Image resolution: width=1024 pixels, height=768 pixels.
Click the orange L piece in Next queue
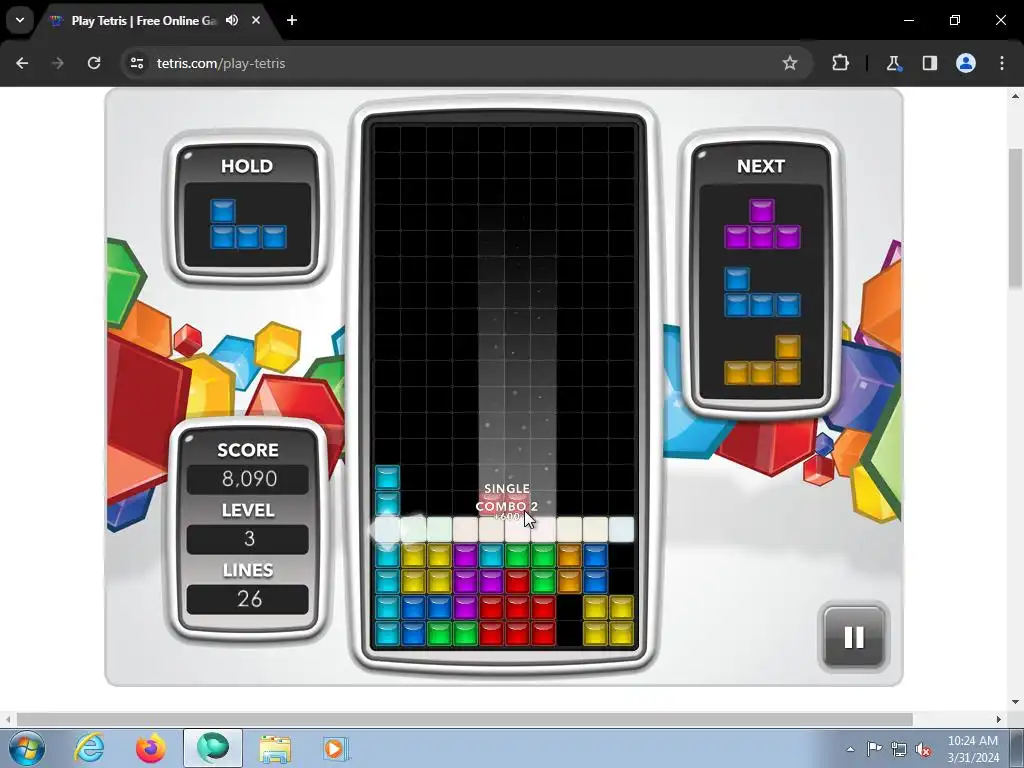(x=762, y=360)
